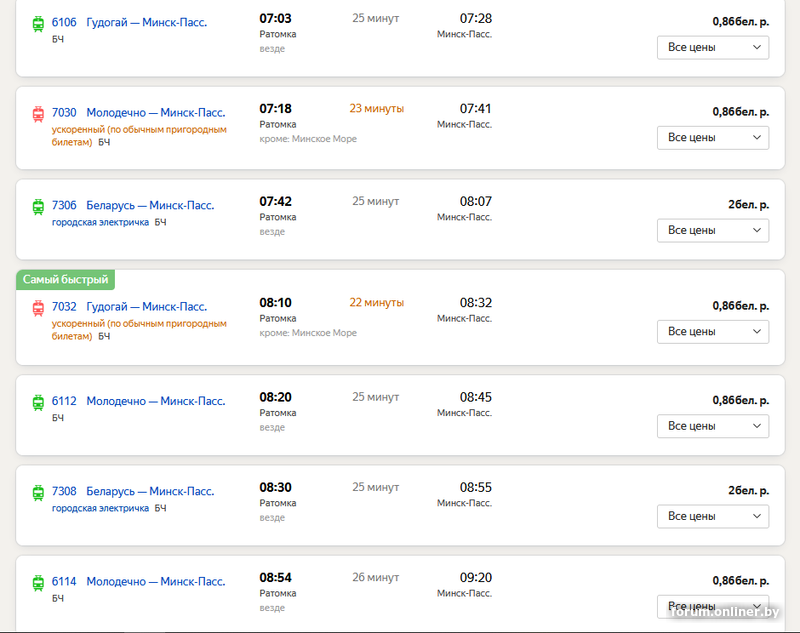Expand price dropdown for the 08:30 train
This screenshot has width=800, height=633.
[x=712, y=516]
